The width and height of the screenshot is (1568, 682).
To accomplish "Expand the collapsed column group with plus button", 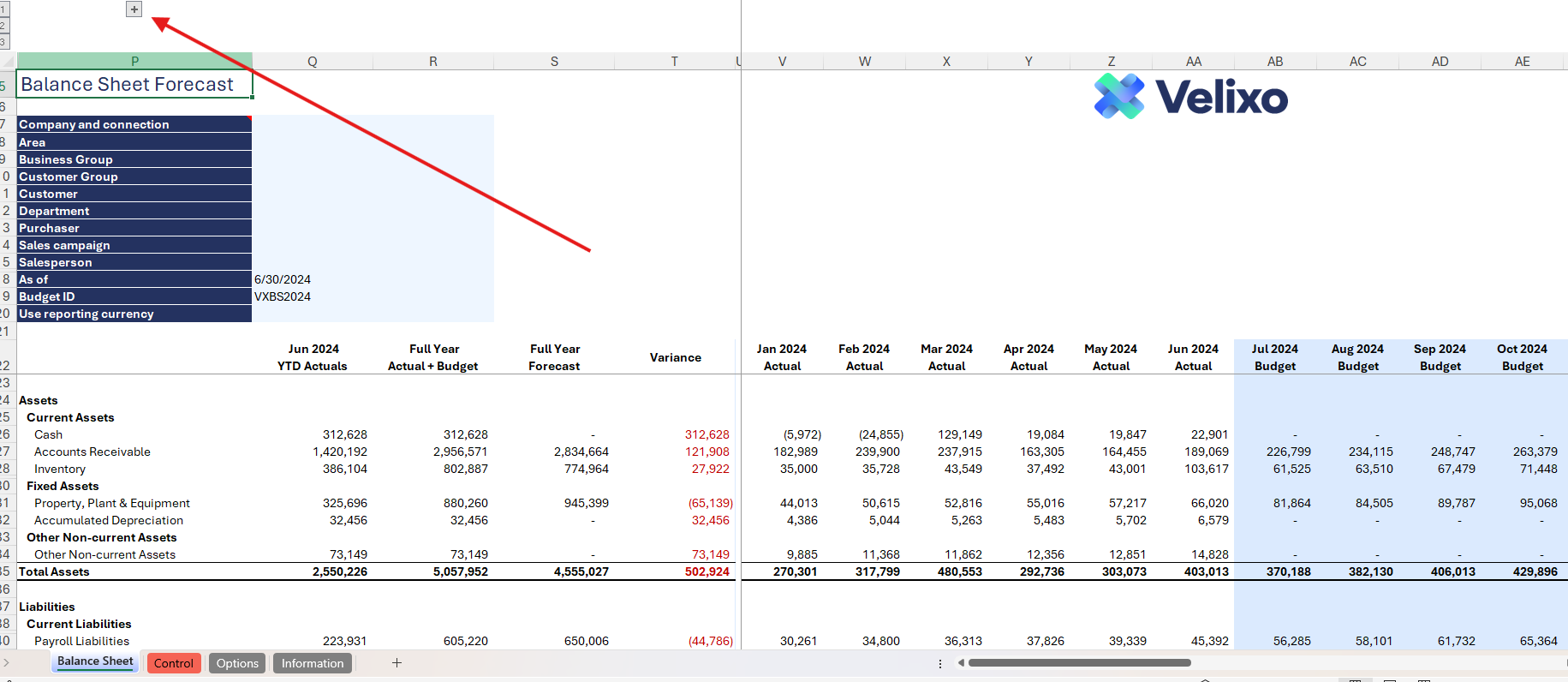I will pos(134,9).
